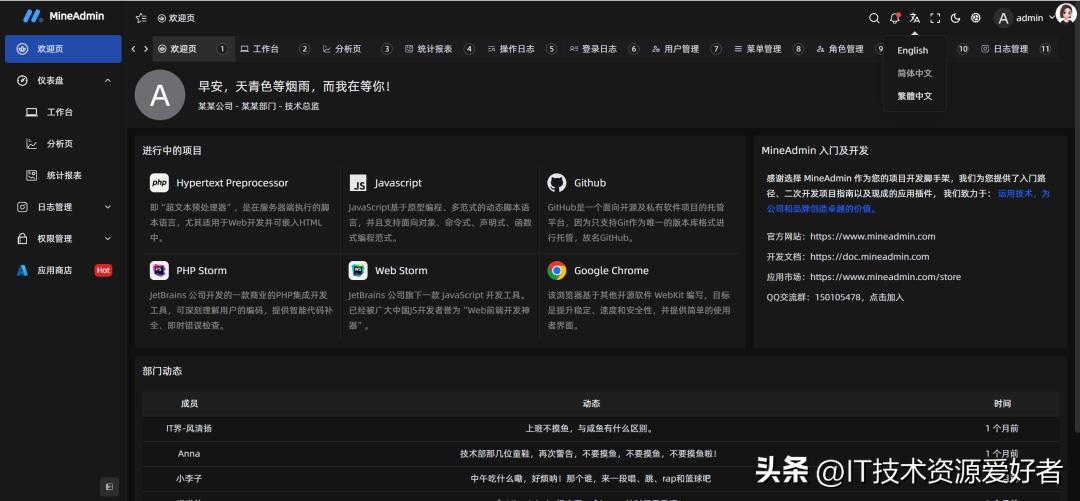This screenshot has width=1080, height=501.
Task: Open the notification bell
Action: pos(895,18)
